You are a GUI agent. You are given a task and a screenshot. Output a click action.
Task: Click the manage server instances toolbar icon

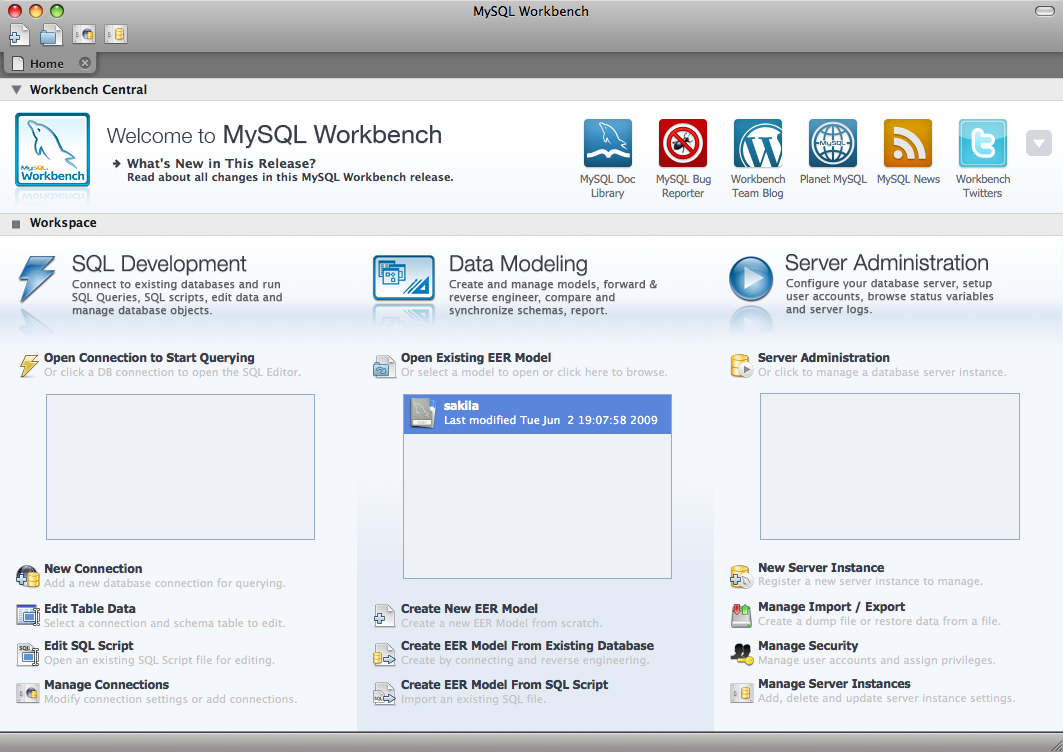115,35
